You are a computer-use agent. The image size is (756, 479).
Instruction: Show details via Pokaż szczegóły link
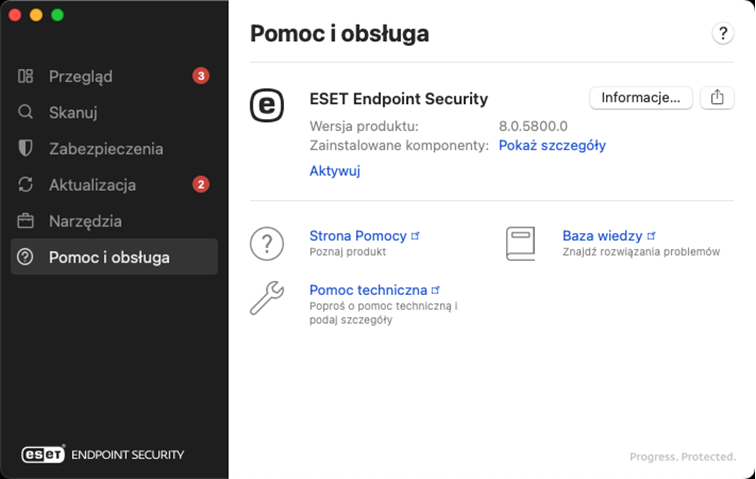click(x=552, y=145)
